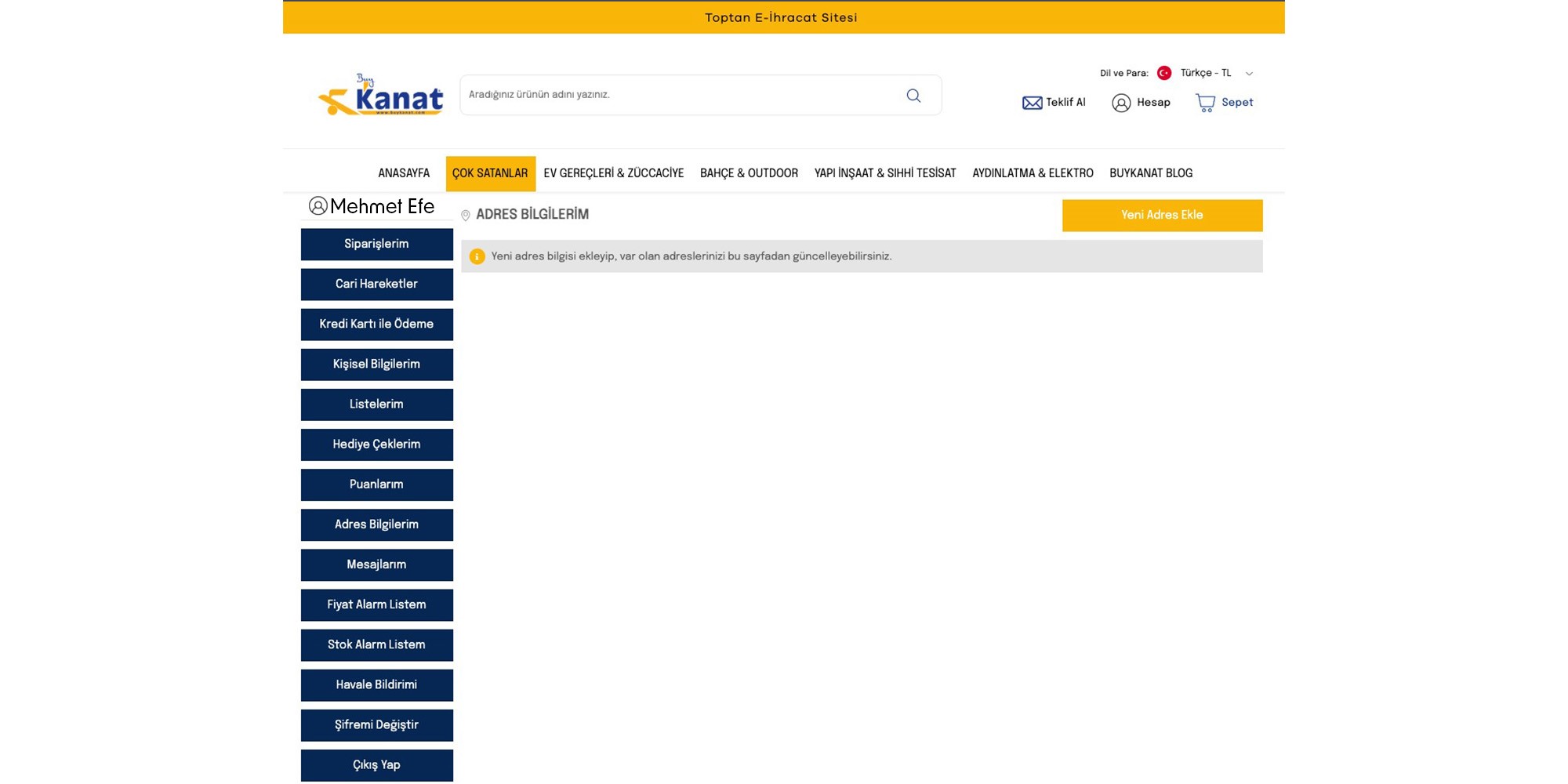Open Havale Bildirimi page

(376, 685)
